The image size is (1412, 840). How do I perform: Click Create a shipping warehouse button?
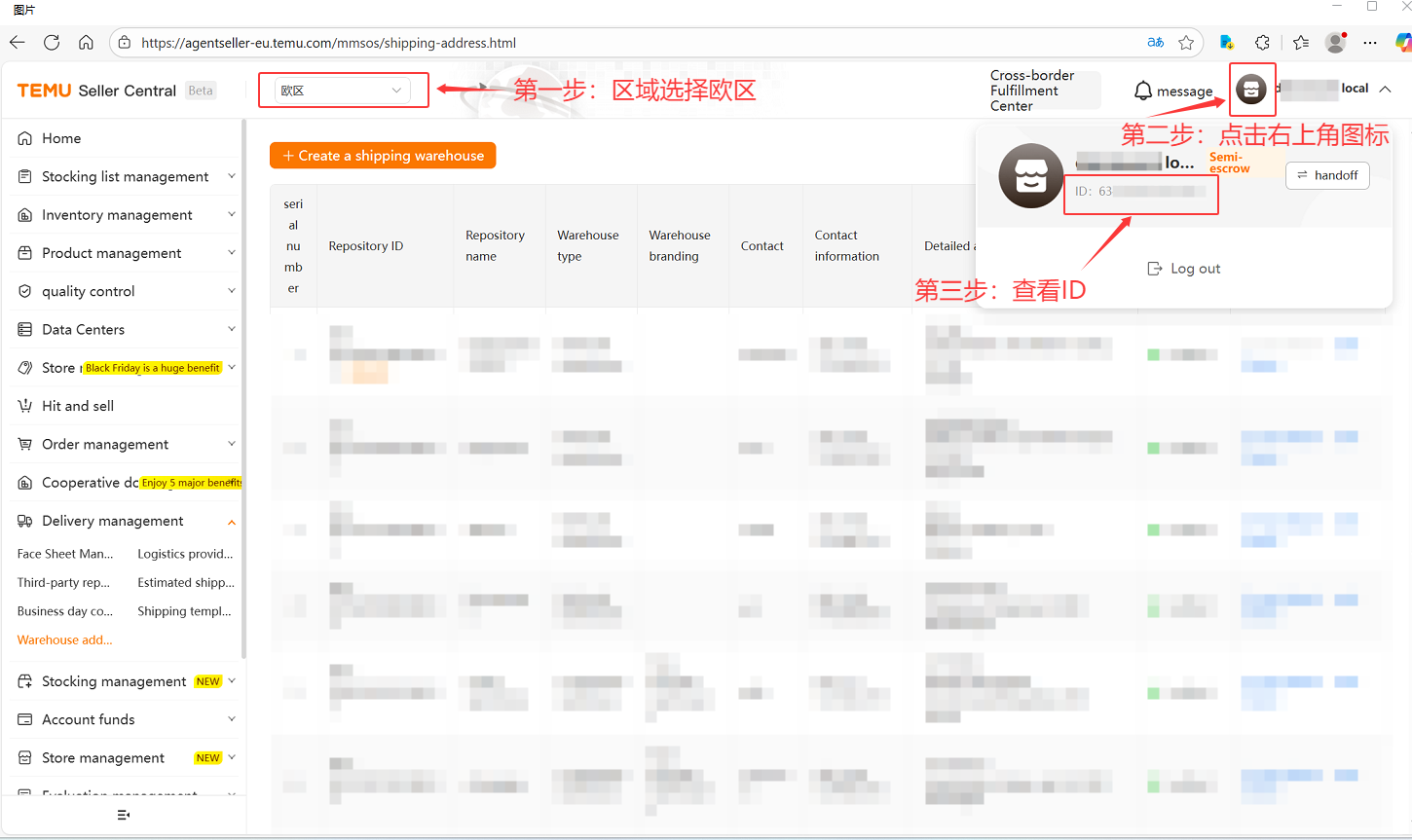coord(383,156)
